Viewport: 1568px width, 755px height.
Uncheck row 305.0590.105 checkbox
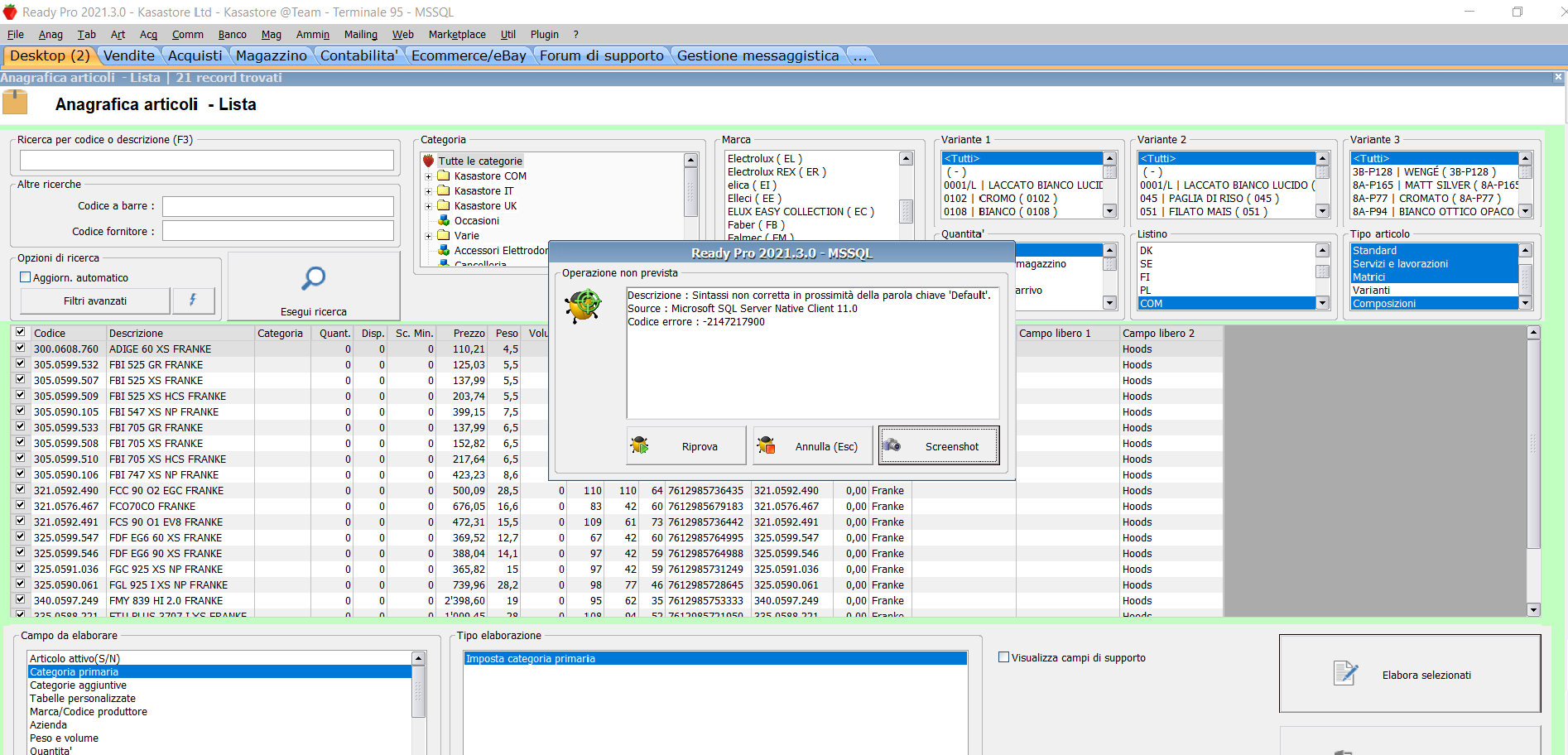coord(20,411)
